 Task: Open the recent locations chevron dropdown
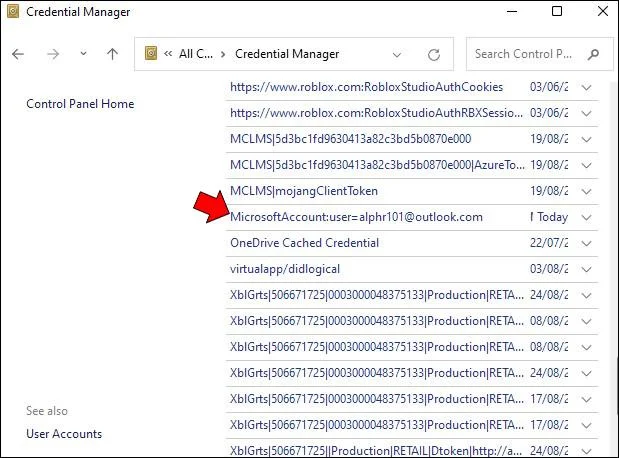click(83, 53)
